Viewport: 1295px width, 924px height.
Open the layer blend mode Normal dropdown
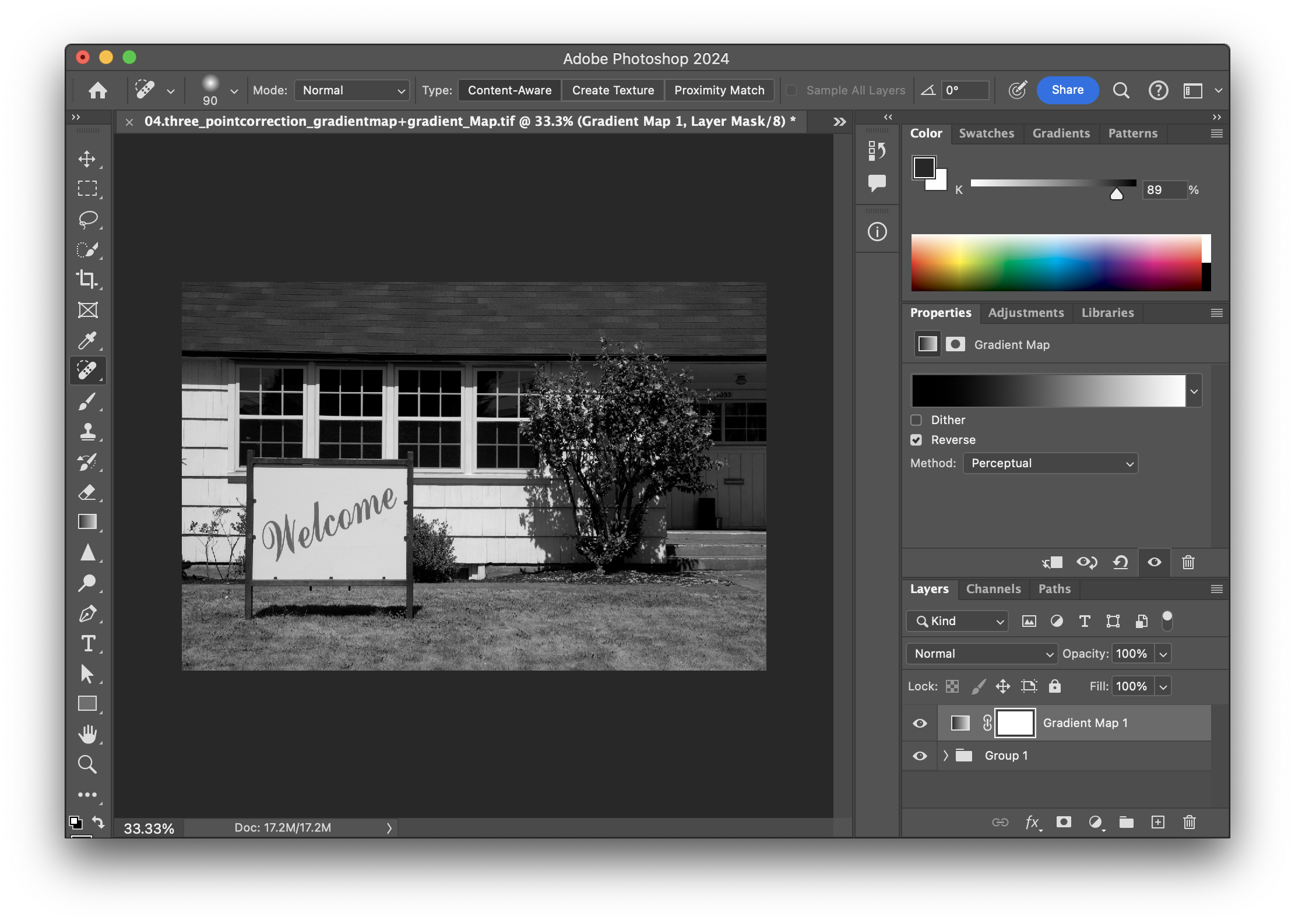(982, 654)
